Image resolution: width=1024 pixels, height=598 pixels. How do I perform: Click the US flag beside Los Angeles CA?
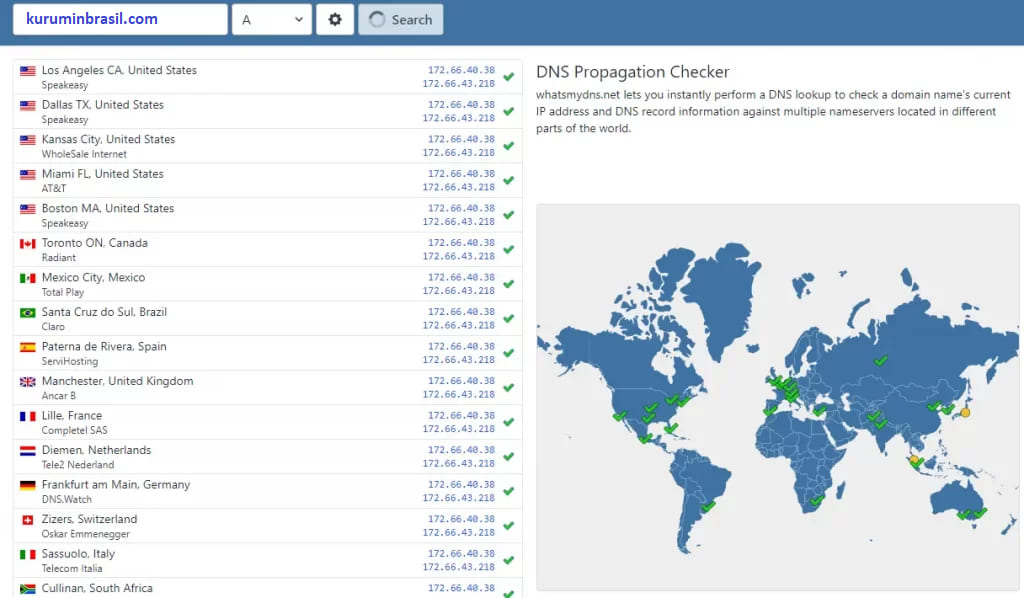point(28,70)
